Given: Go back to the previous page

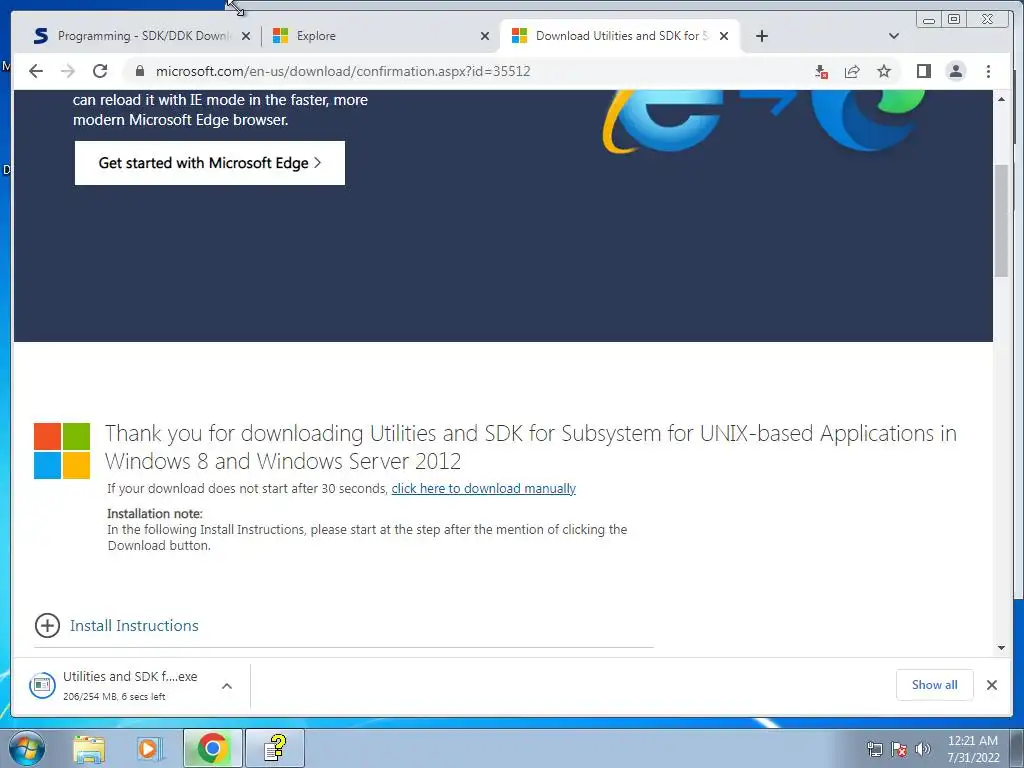Looking at the screenshot, I should [x=36, y=71].
